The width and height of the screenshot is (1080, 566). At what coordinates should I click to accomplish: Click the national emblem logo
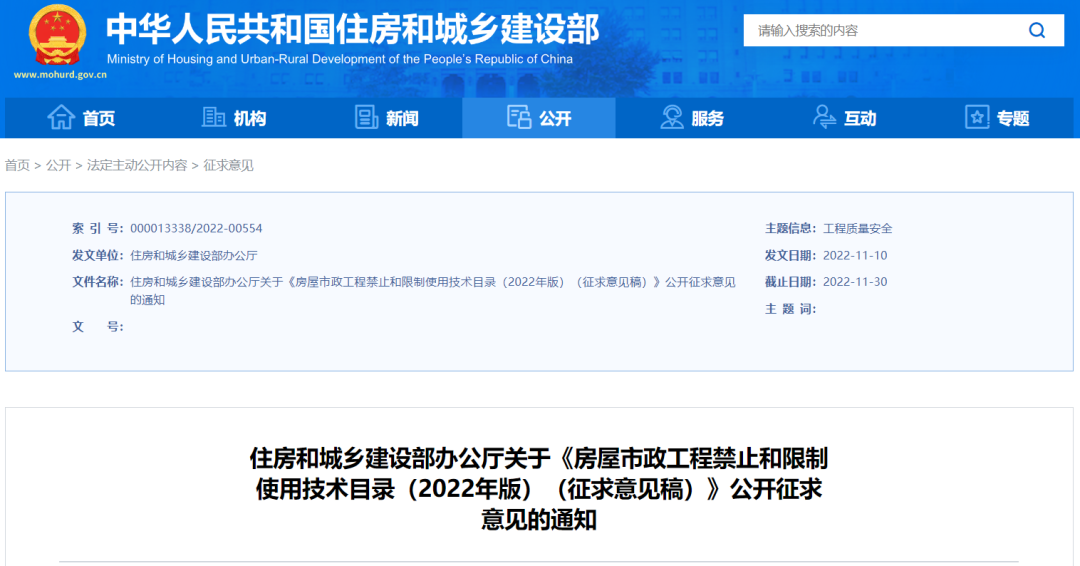57,34
